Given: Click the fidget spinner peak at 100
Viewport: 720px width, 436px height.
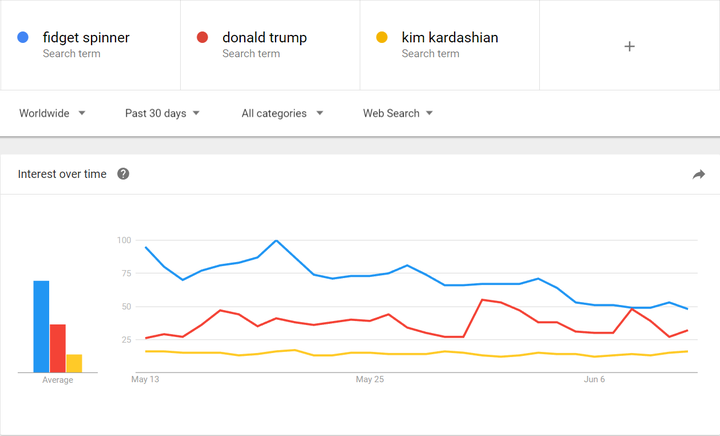Looking at the screenshot, I should click(x=276, y=240).
